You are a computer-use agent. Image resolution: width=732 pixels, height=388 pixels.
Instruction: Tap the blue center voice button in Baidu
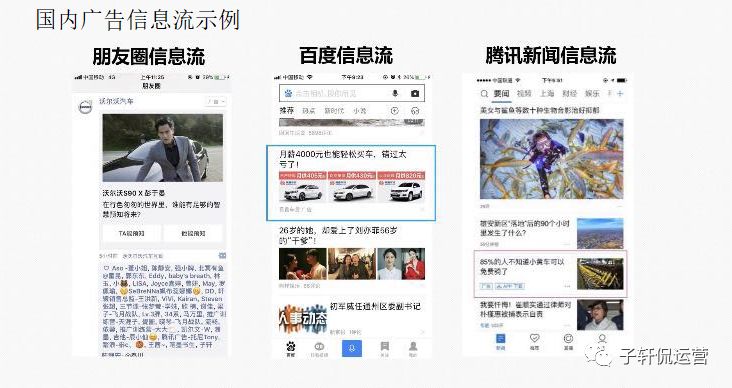352,348
